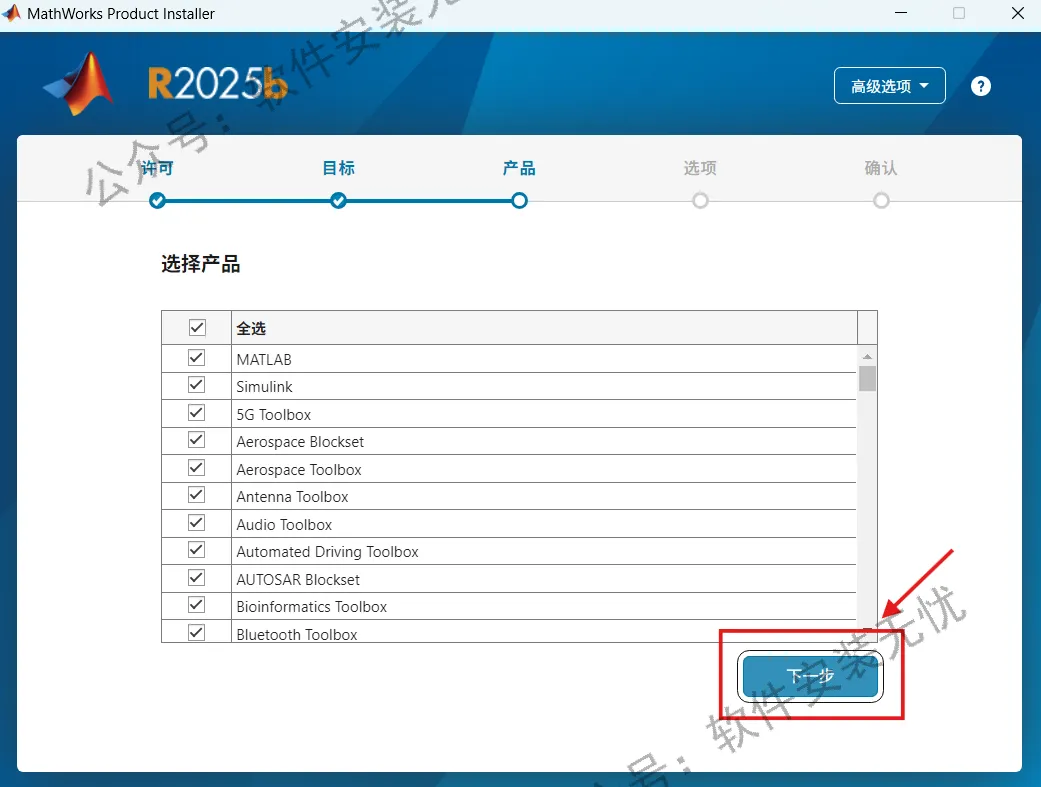
Task: Select the 选项 step tab
Action: coord(700,168)
